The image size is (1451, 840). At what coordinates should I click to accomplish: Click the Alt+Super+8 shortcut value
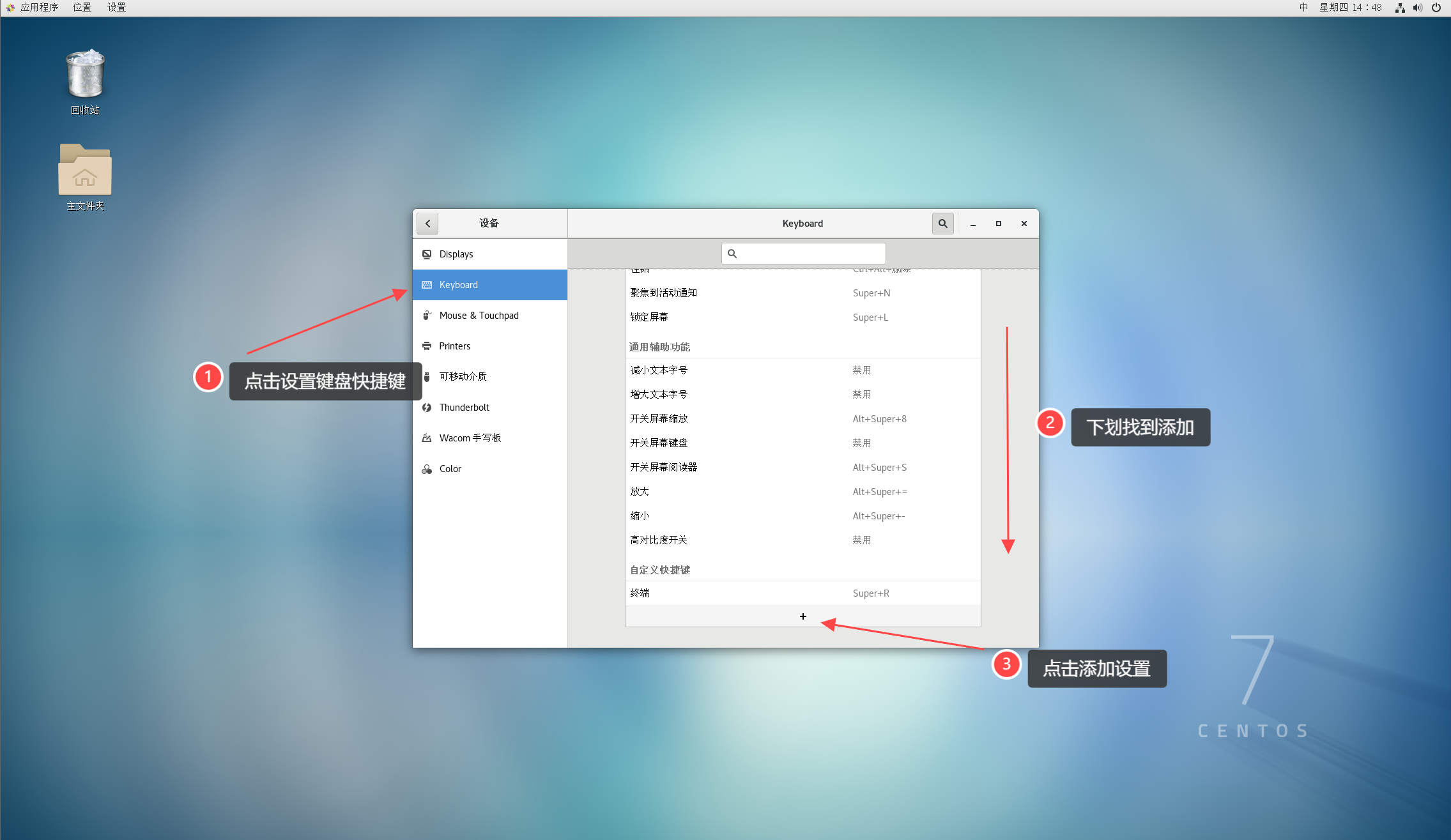879,419
